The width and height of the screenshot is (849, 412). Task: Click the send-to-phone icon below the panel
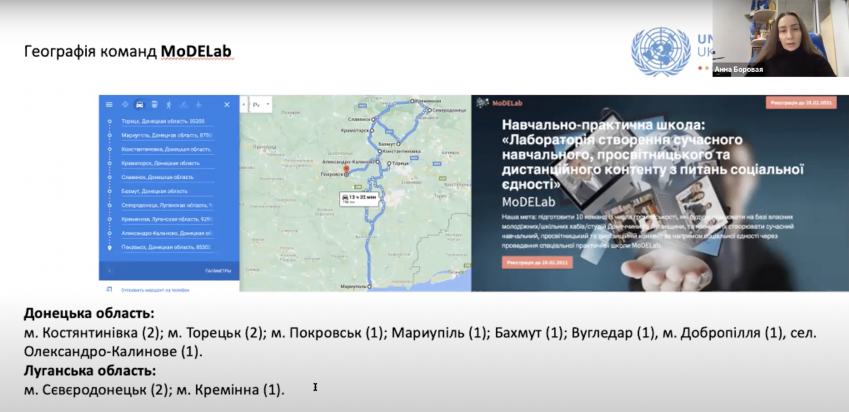coord(109,290)
